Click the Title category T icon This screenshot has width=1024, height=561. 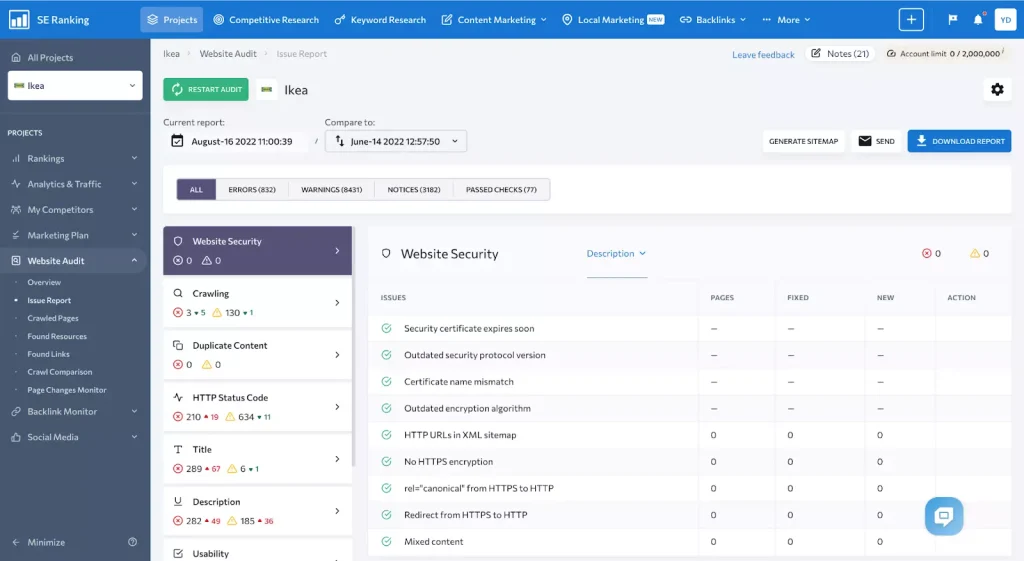coord(178,449)
